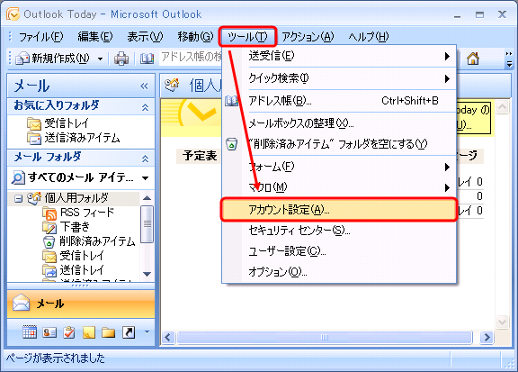Click the home icon in toolbar
The width and height of the screenshot is (518, 372).
click(x=473, y=59)
